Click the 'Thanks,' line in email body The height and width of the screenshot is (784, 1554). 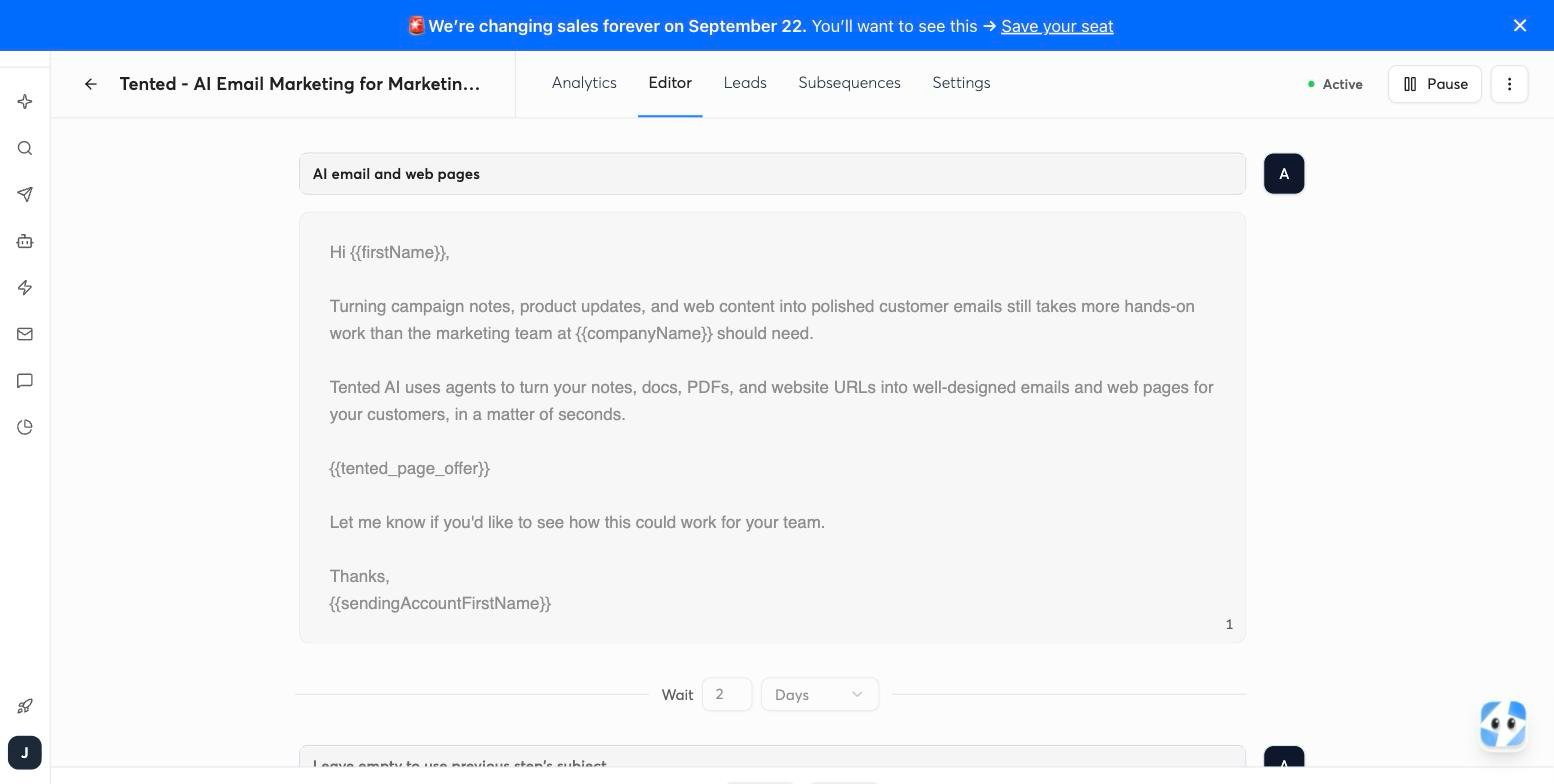(360, 576)
